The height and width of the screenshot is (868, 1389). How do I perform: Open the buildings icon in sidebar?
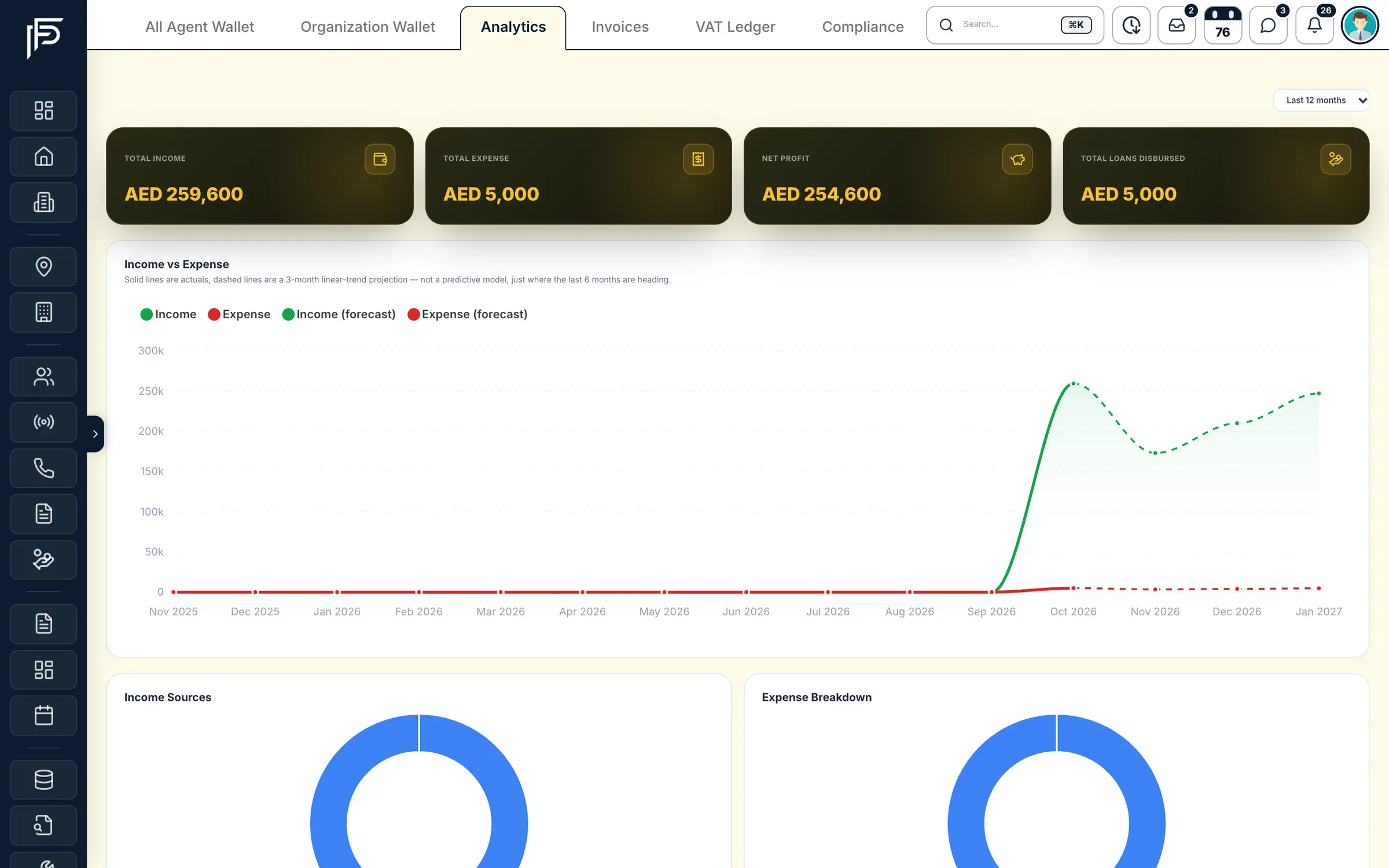[43, 203]
